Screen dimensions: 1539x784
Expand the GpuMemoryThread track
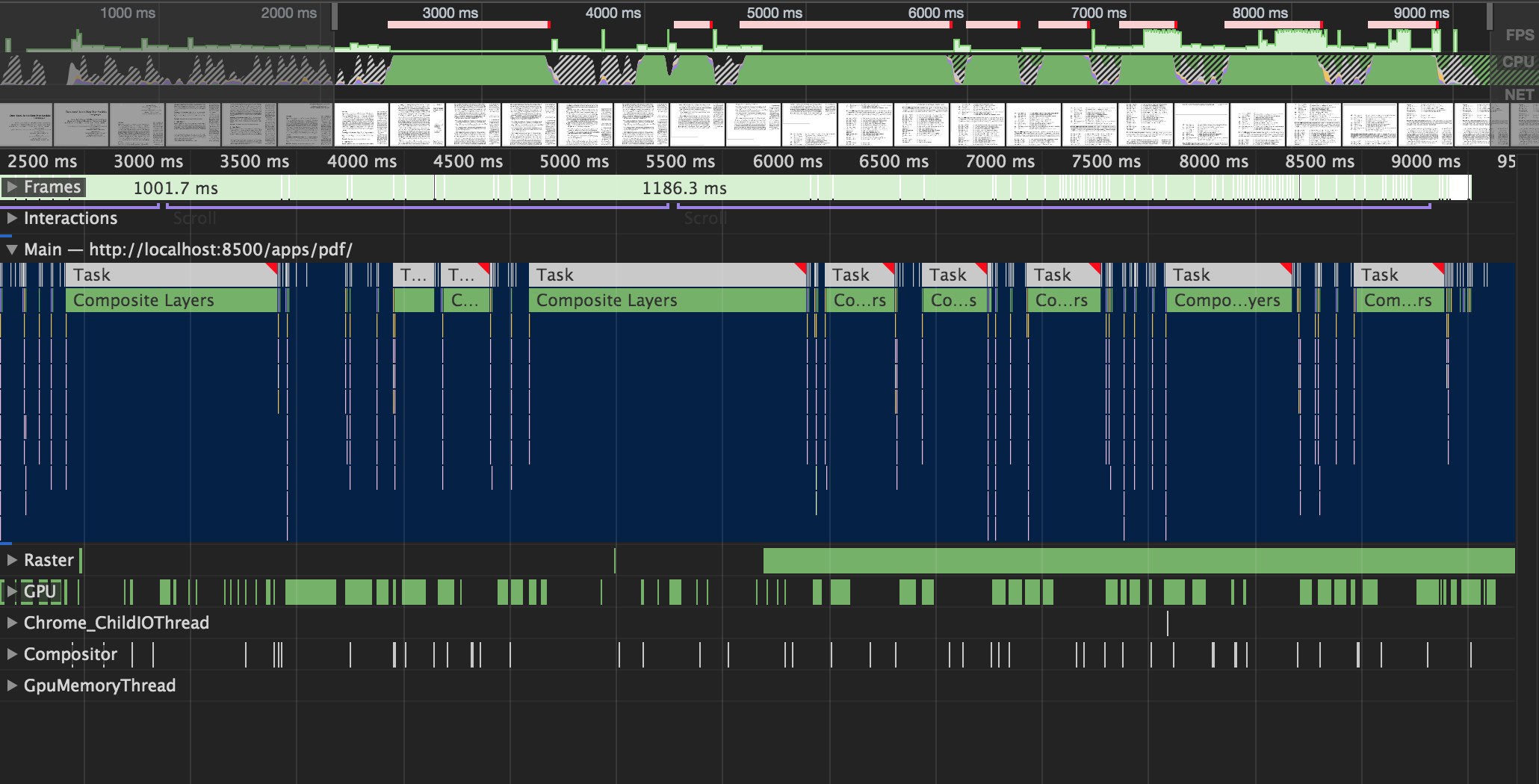click(x=12, y=685)
